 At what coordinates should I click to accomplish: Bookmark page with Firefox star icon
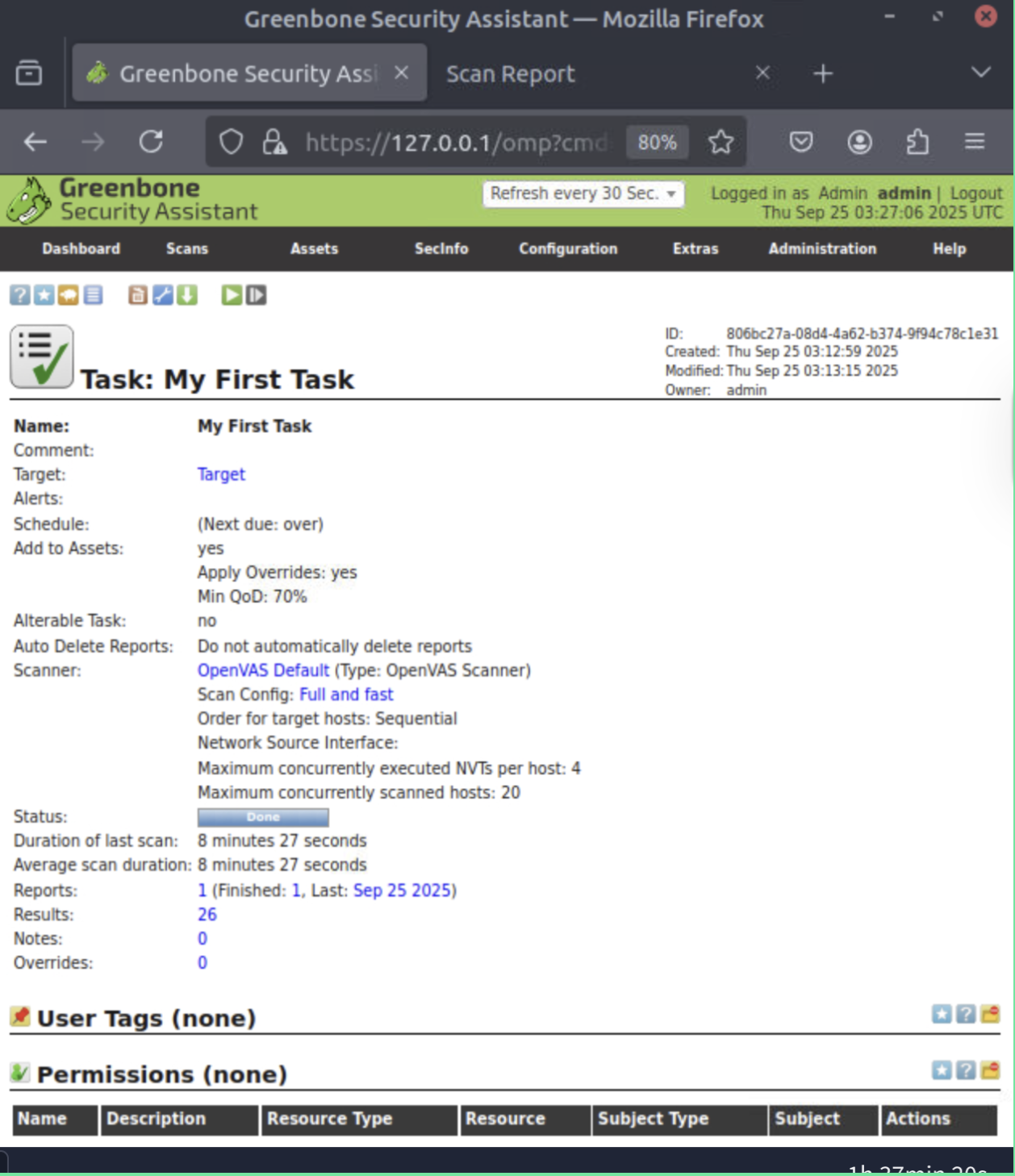point(721,143)
